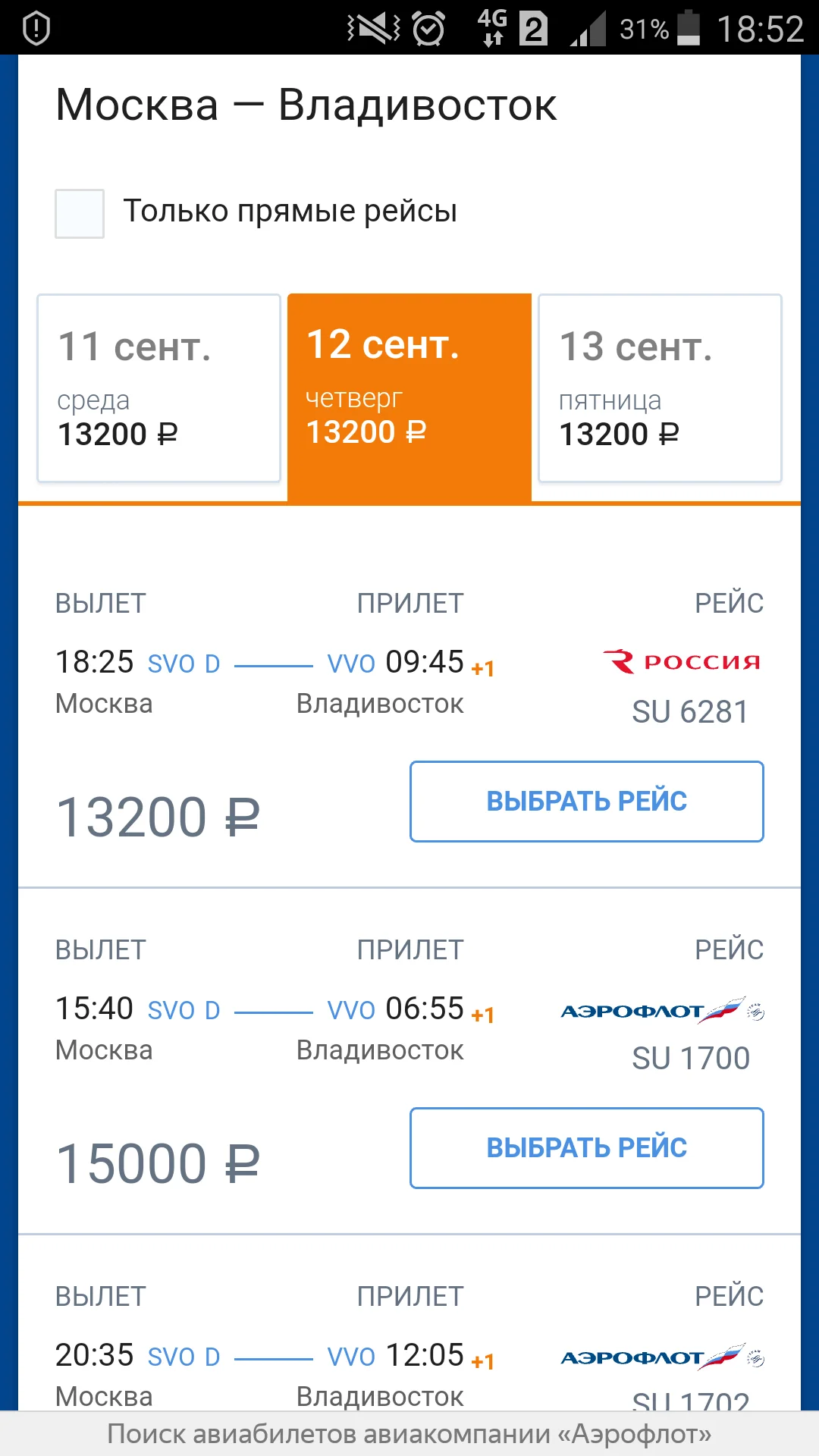819x1456 pixels.
Task: Tap the Aeroflot logo for SU 1700
Action: pos(661,1011)
